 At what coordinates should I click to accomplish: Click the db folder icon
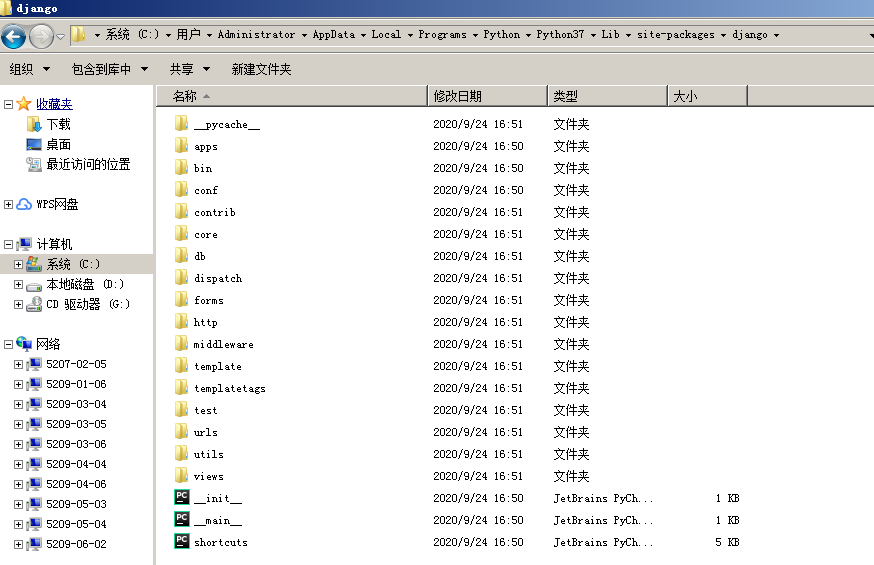tap(181, 256)
